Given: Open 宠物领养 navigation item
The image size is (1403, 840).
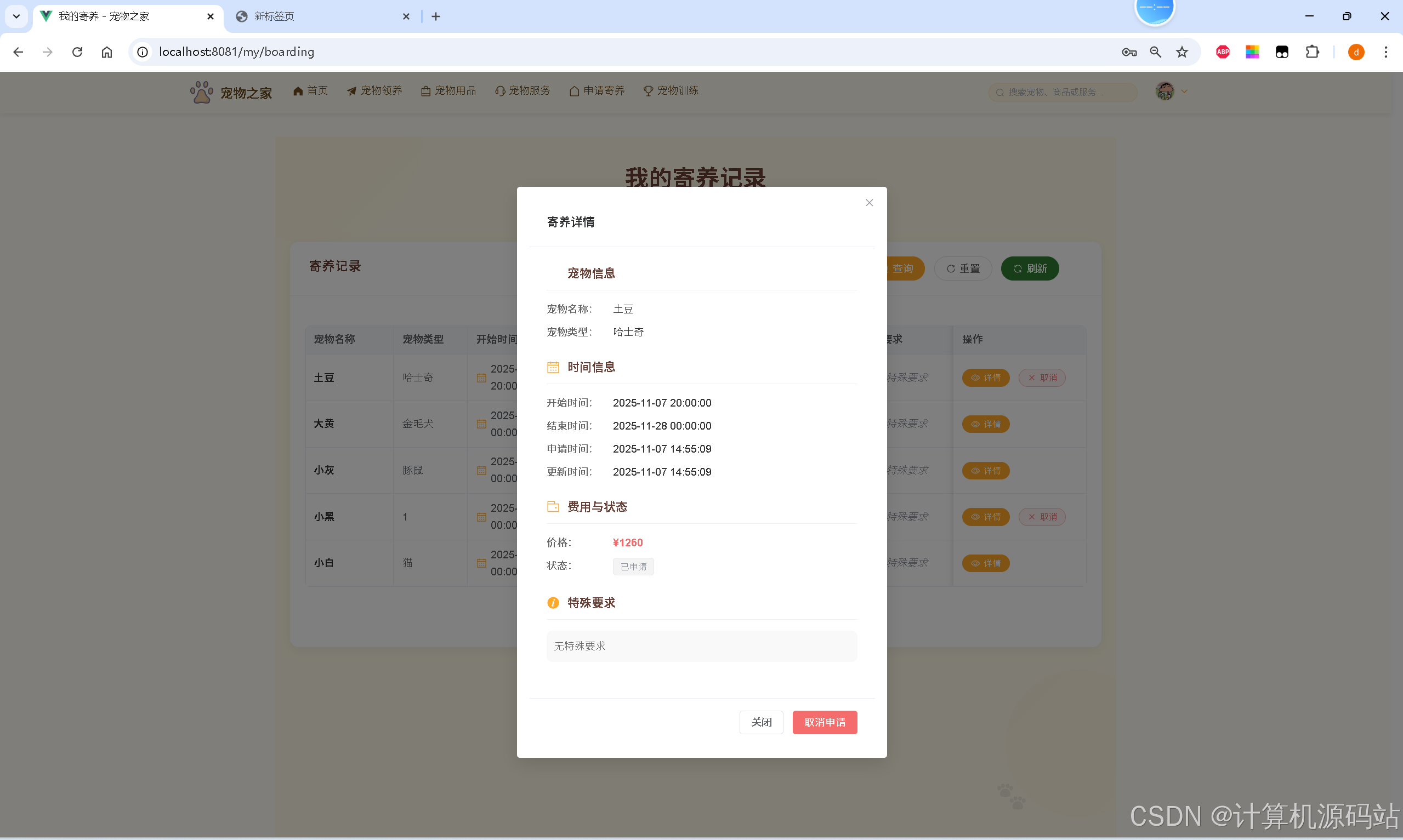Looking at the screenshot, I should [374, 90].
